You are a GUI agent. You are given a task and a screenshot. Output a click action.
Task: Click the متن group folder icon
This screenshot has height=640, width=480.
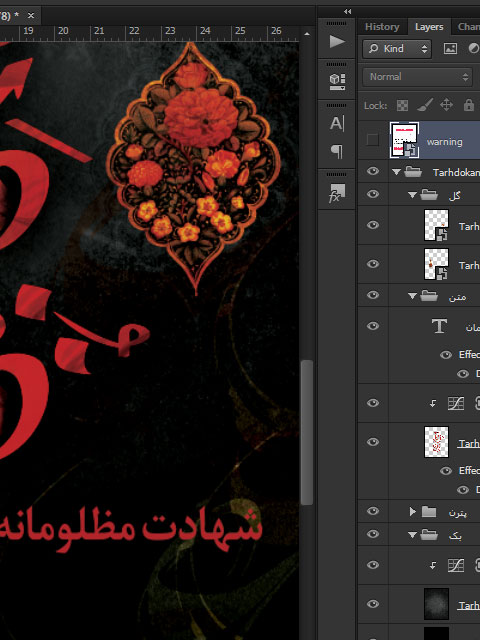point(429,295)
